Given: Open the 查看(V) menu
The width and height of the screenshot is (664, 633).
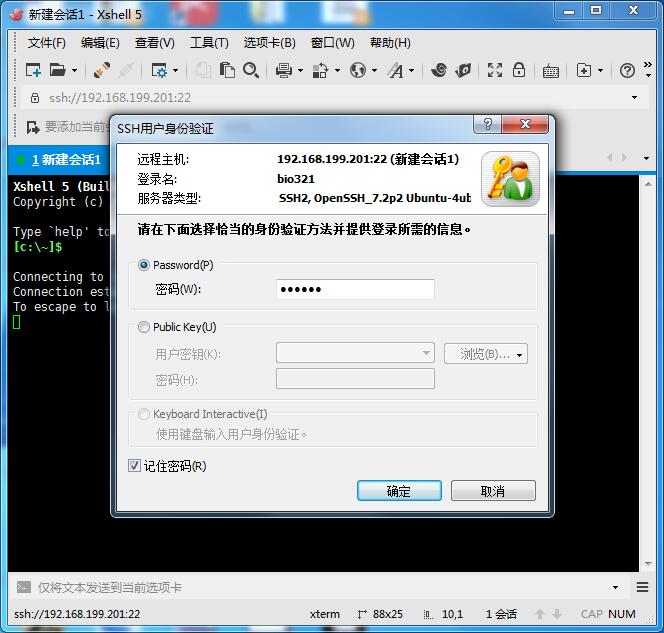Looking at the screenshot, I should (x=154, y=42).
